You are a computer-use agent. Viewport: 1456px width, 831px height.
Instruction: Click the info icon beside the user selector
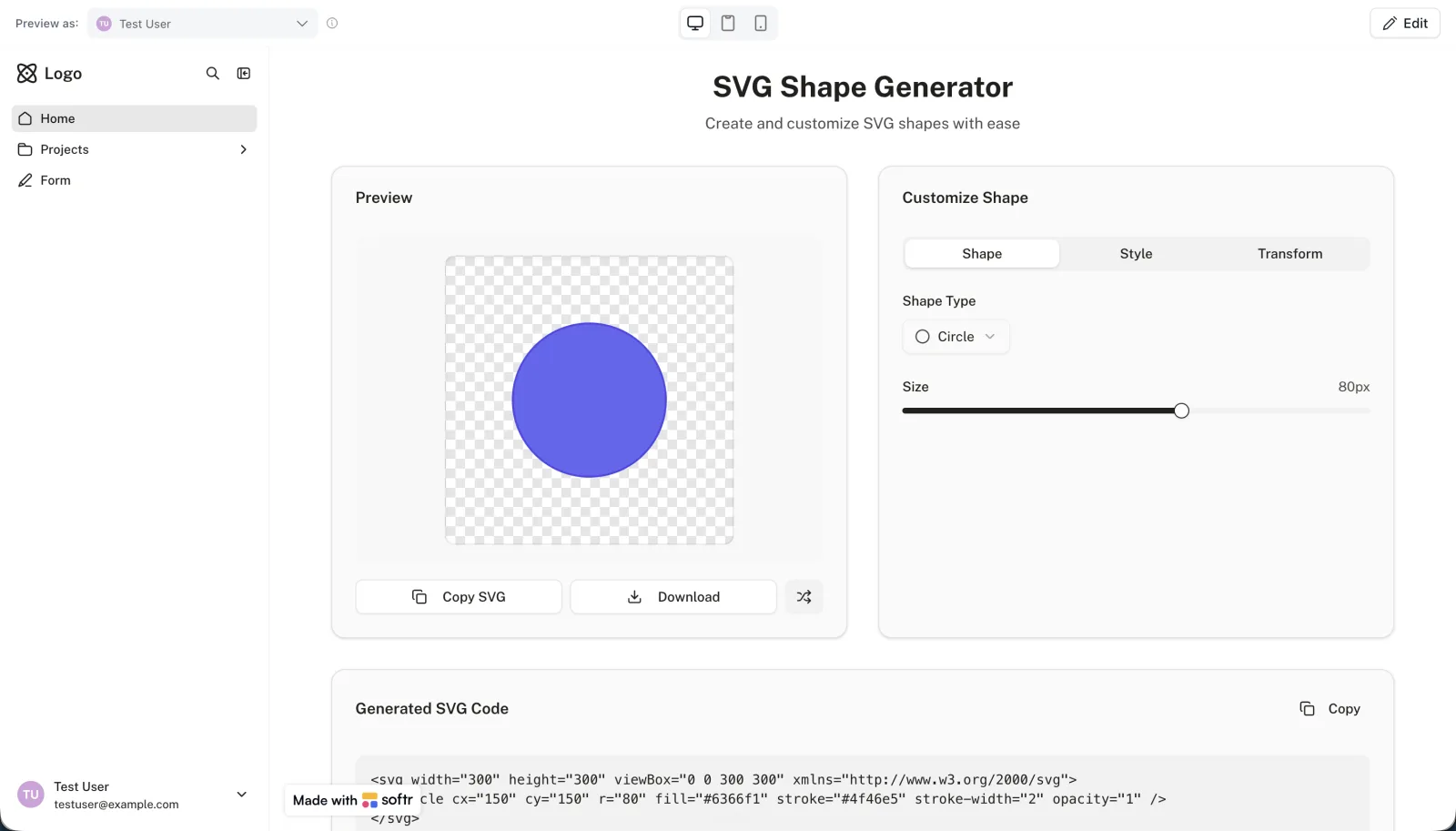coord(332,24)
